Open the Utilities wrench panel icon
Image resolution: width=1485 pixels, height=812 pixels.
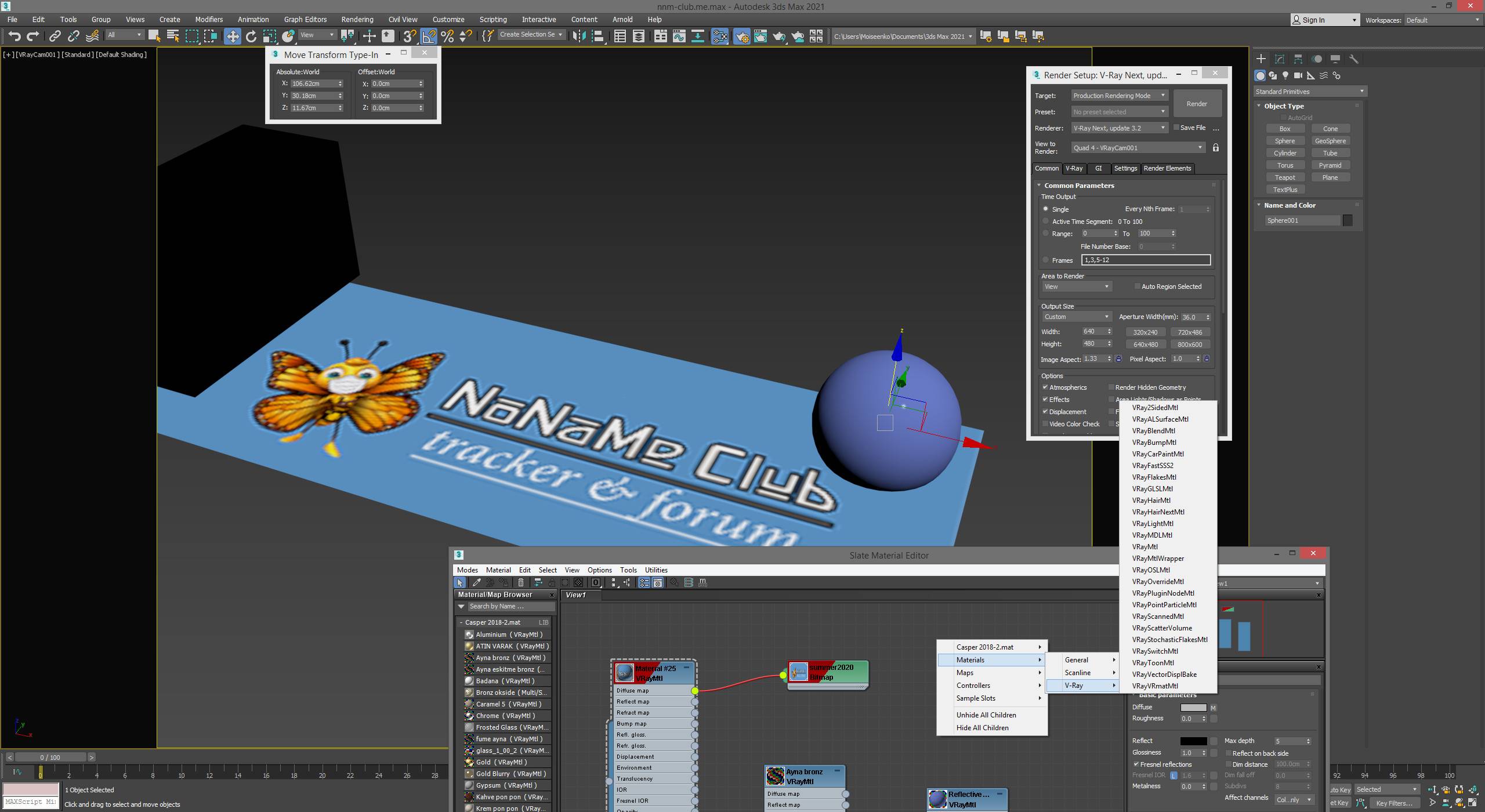pos(1354,59)
